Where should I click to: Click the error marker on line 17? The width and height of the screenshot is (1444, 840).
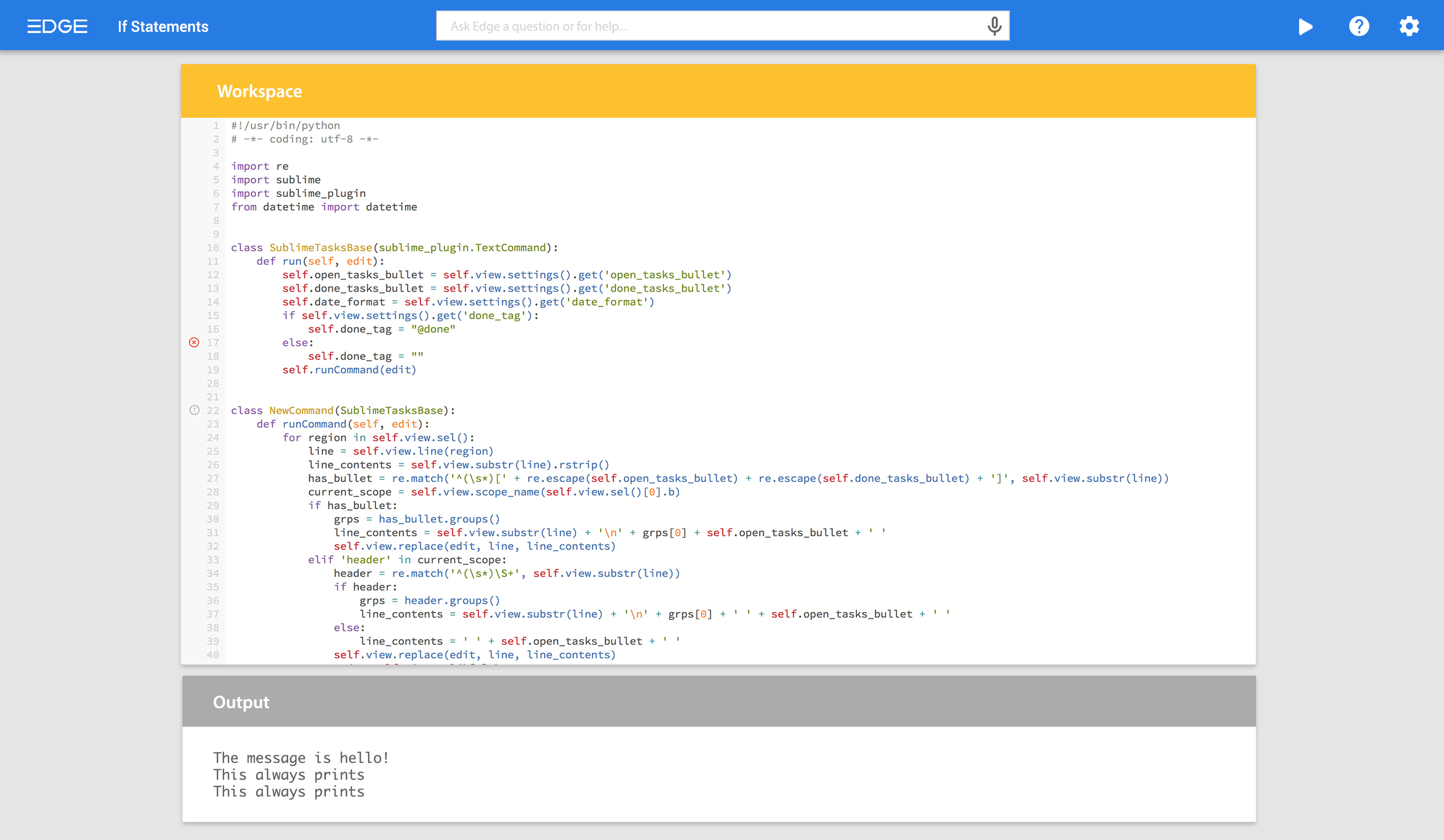click(194, 342)
